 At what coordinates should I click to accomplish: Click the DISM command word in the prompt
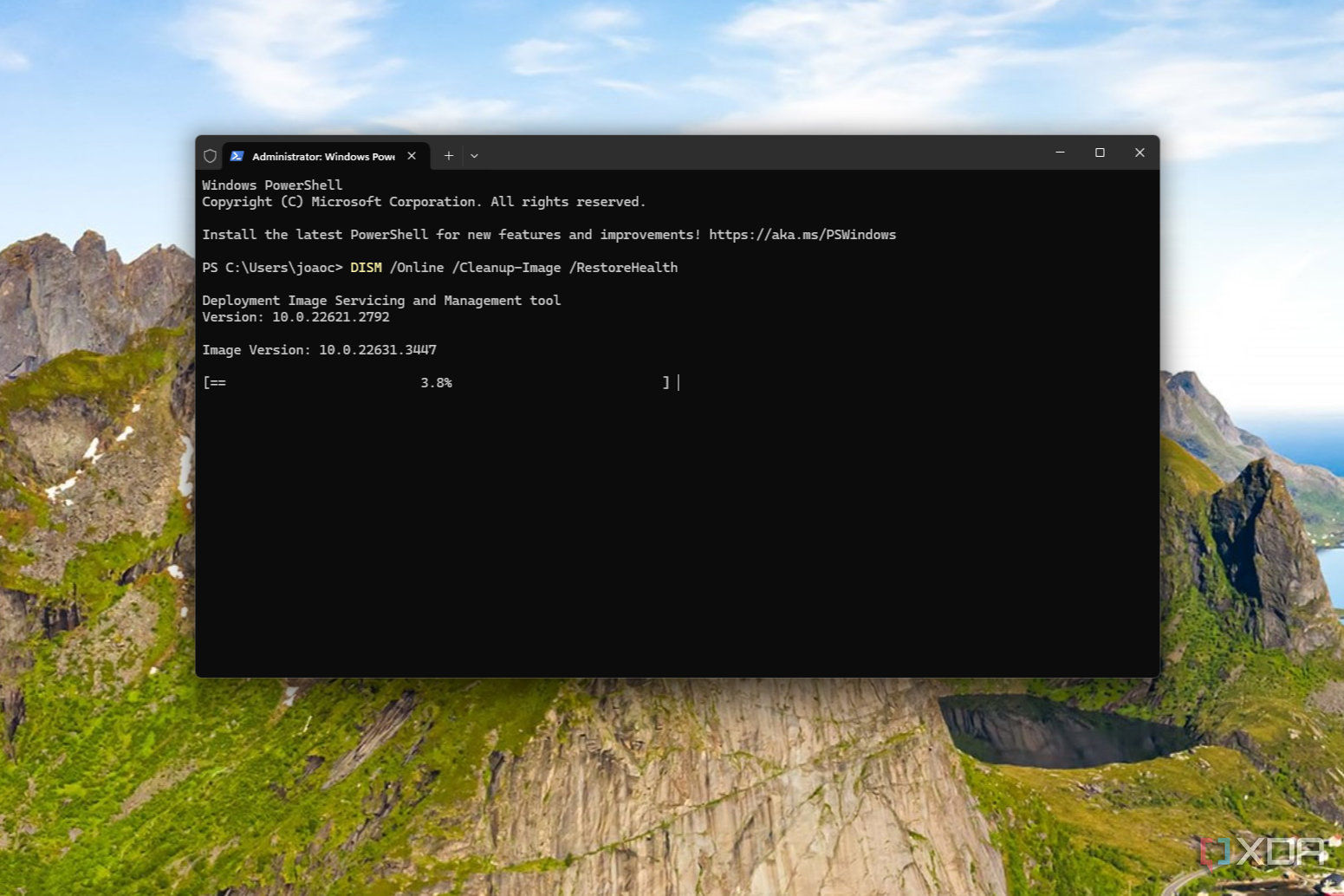(366, 268)
